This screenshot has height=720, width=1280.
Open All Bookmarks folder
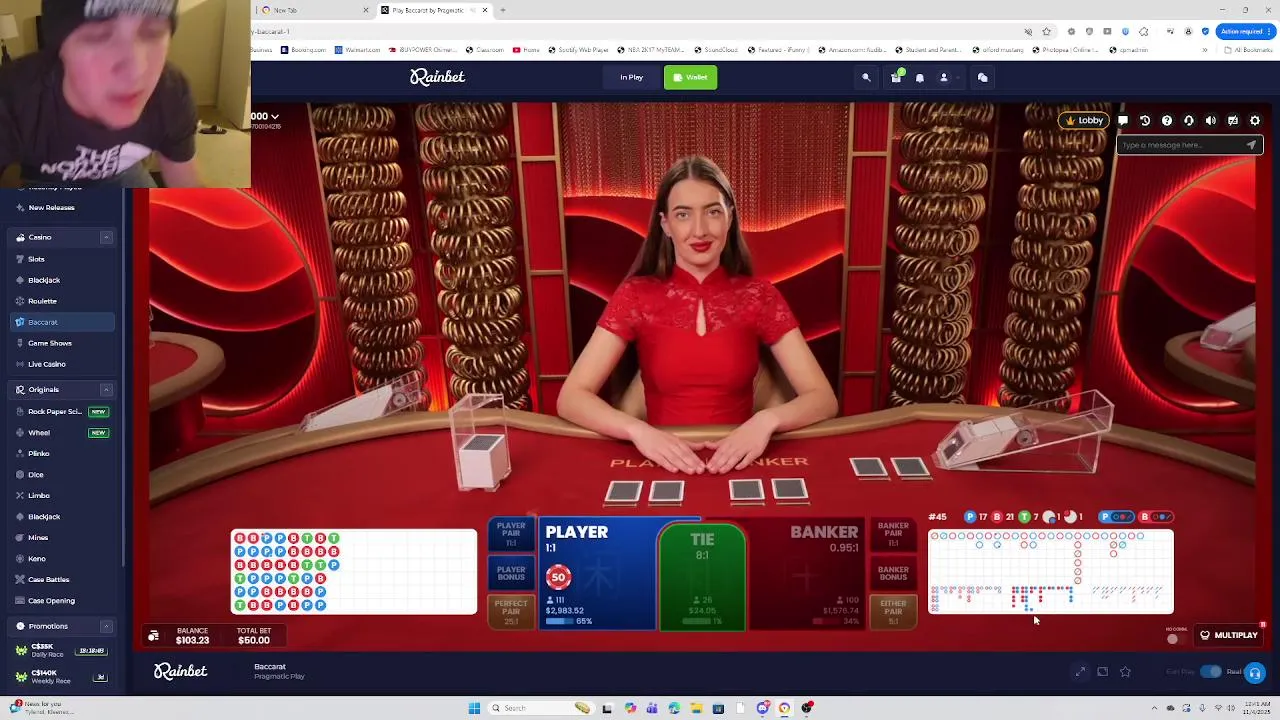click(x=1251, y=50)
